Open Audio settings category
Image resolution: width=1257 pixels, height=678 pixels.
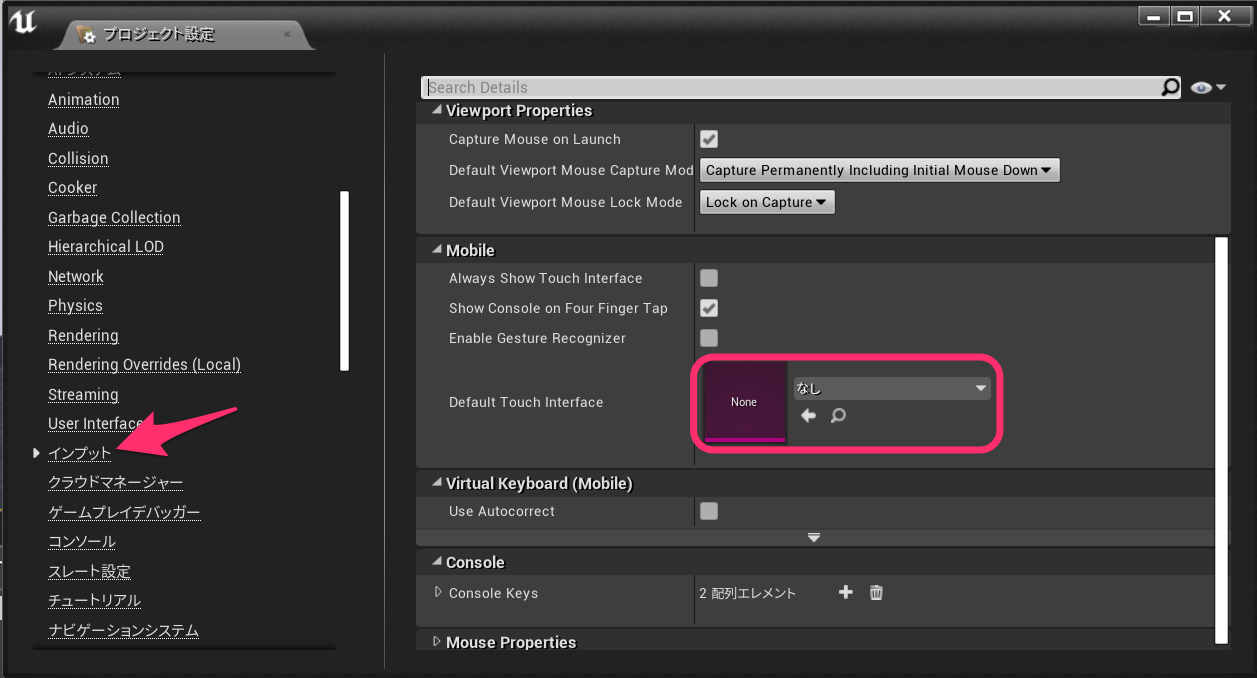point(68,129)
